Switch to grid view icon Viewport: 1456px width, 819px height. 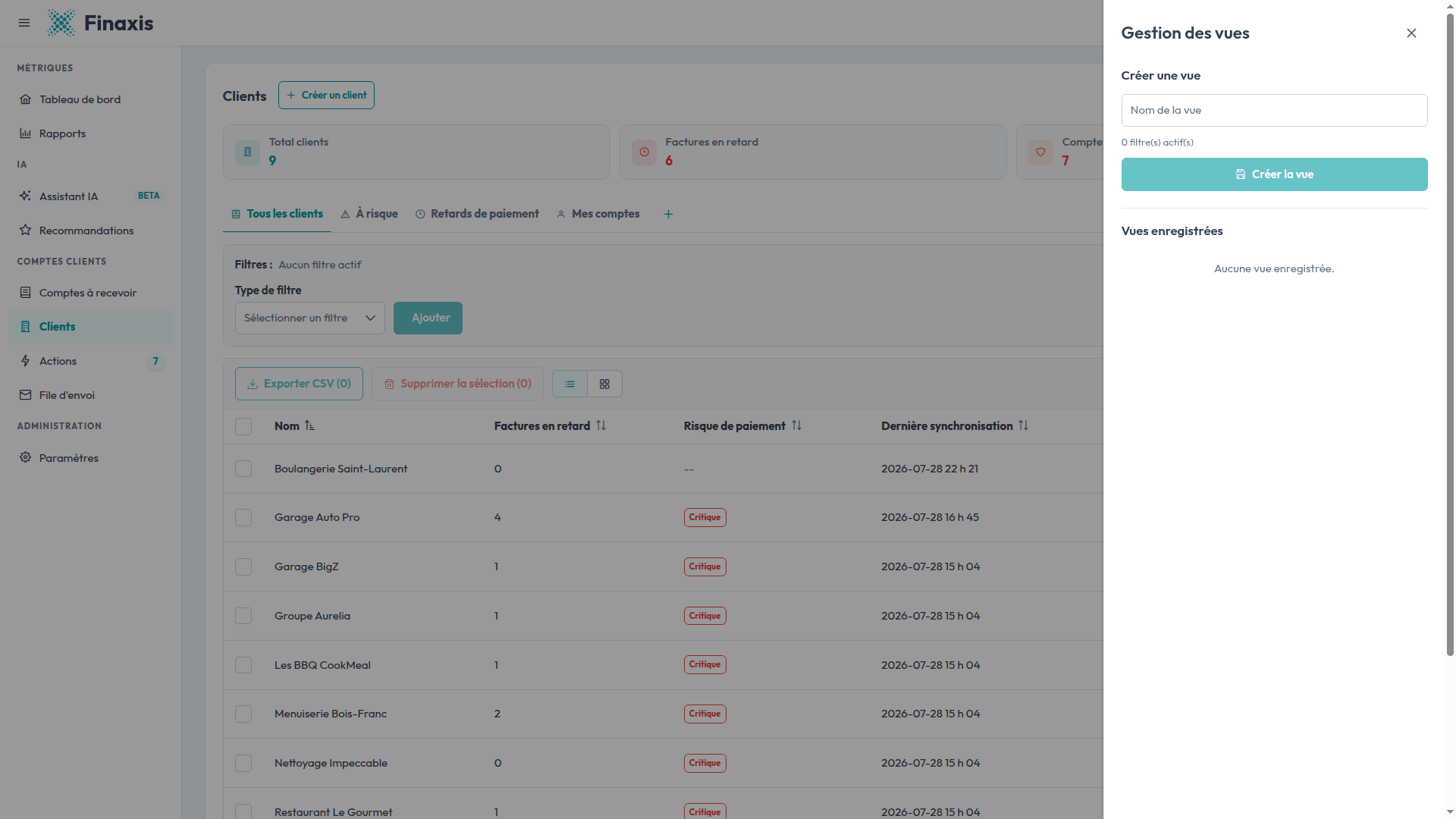tap(604, 384)
